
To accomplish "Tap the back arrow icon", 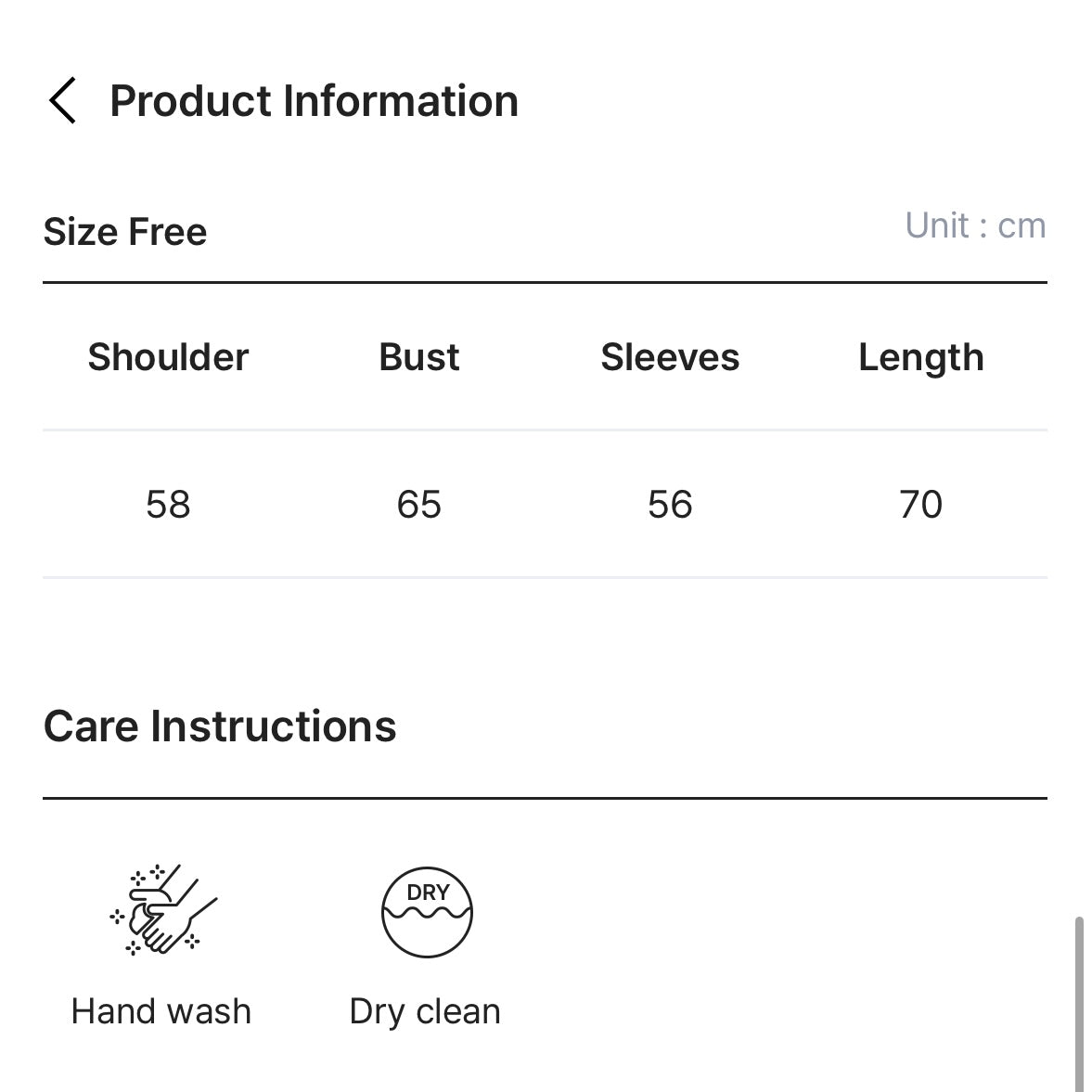I will coord(62,100).
